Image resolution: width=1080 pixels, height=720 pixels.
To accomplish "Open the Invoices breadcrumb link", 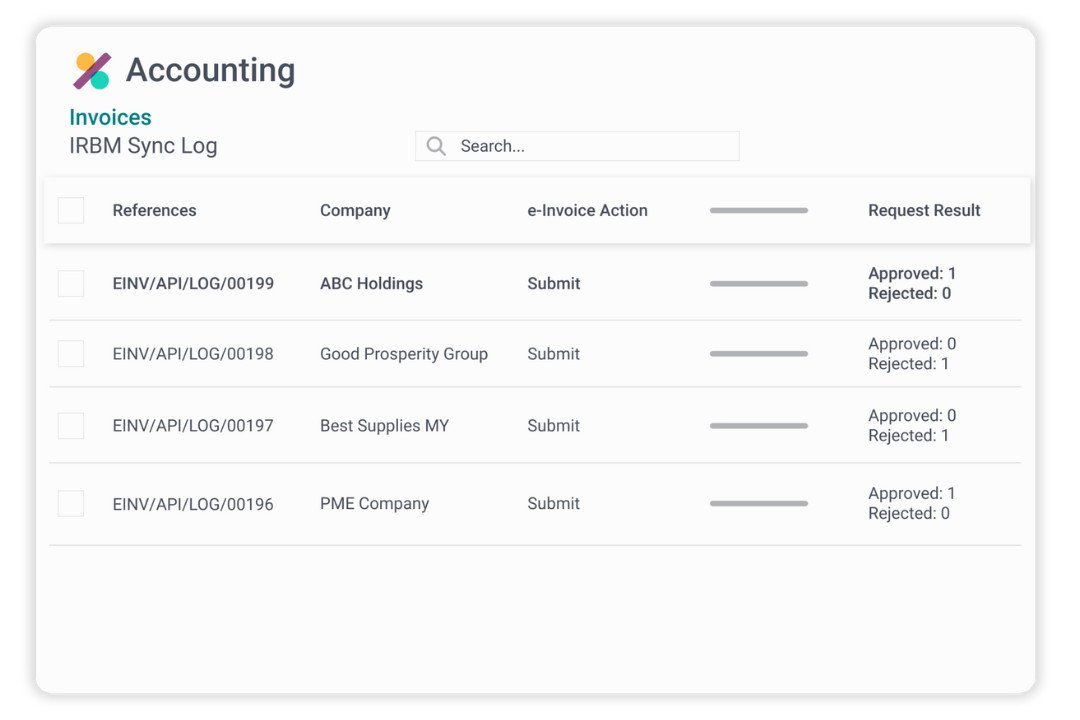I will click(110, 117).
